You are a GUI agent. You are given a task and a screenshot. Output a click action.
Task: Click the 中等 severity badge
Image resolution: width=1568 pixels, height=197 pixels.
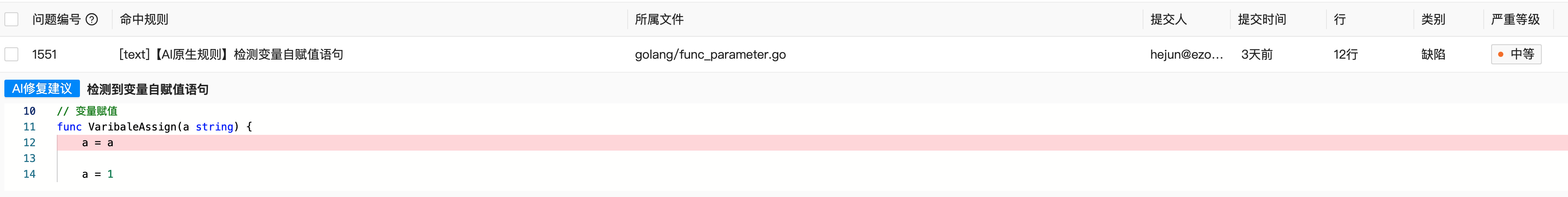(1516, 54)
